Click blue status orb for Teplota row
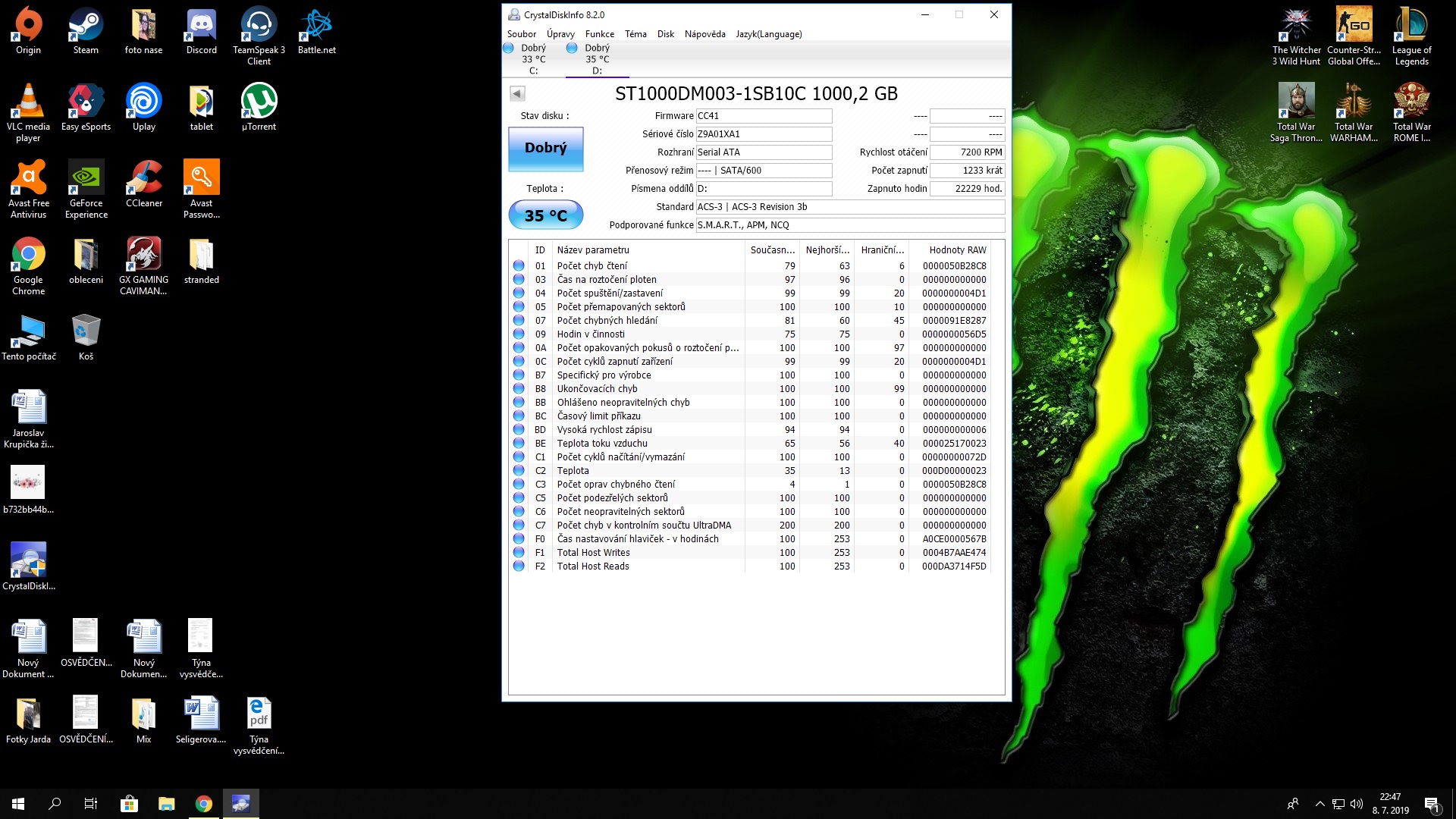The image size is (1456, 819). (x=519, y=471)
